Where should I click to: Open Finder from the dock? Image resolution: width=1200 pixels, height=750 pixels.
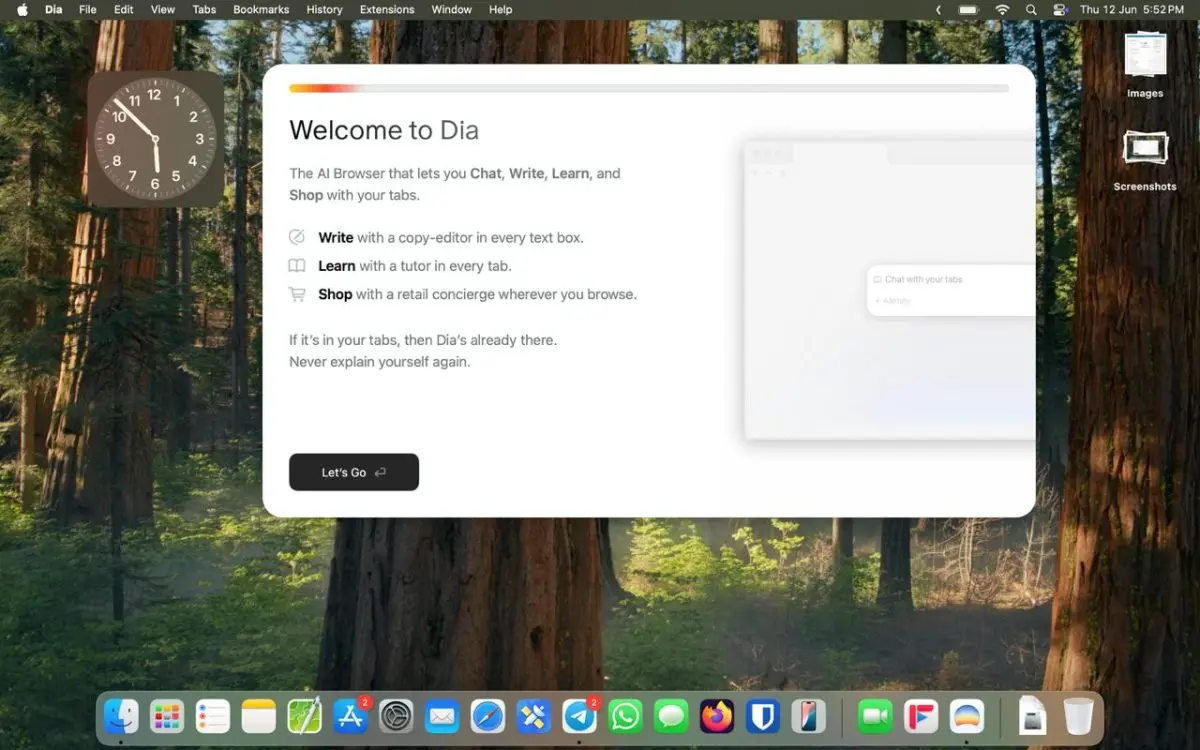point(121,716)
